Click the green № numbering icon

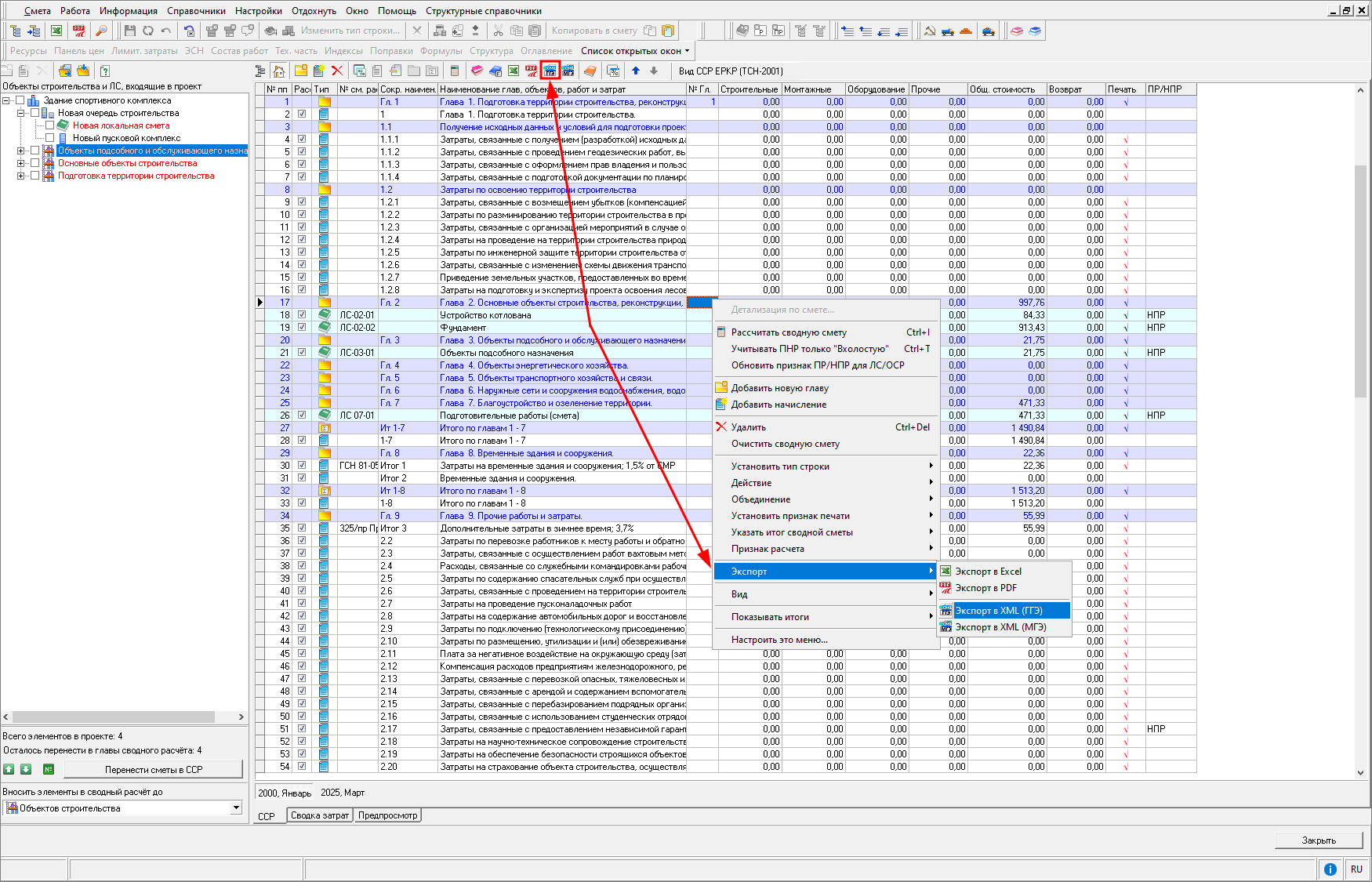click(x=49, y=769)
